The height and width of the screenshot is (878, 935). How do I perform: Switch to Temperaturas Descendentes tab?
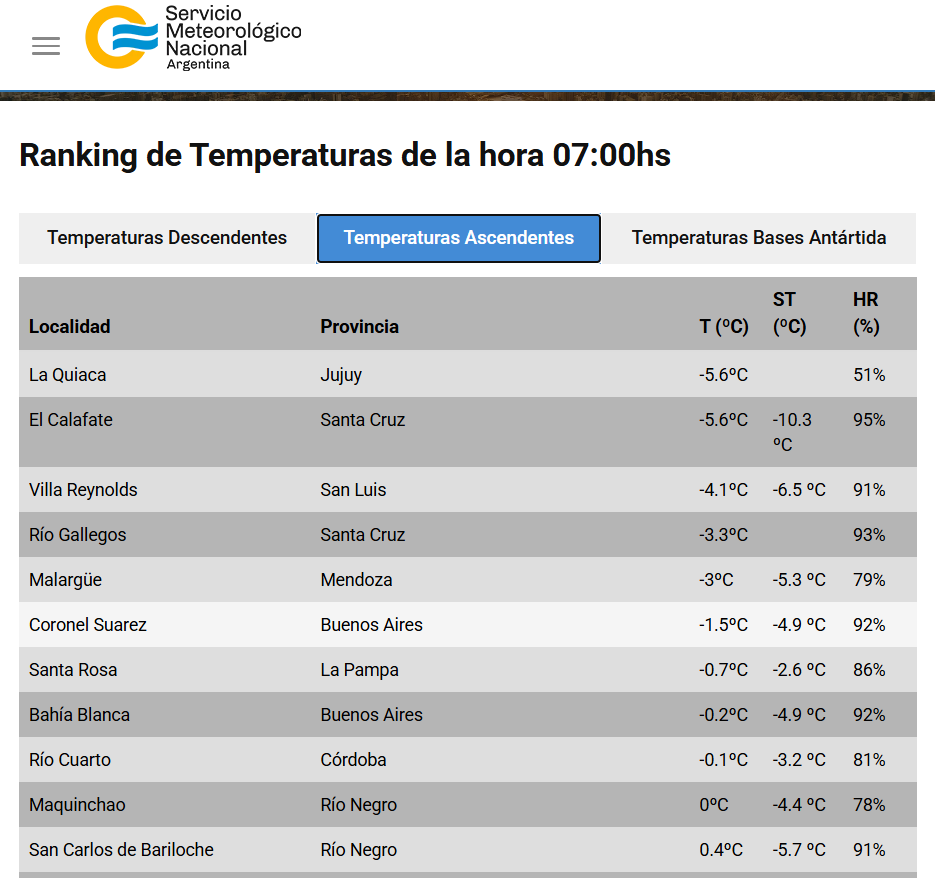[167, 238]
